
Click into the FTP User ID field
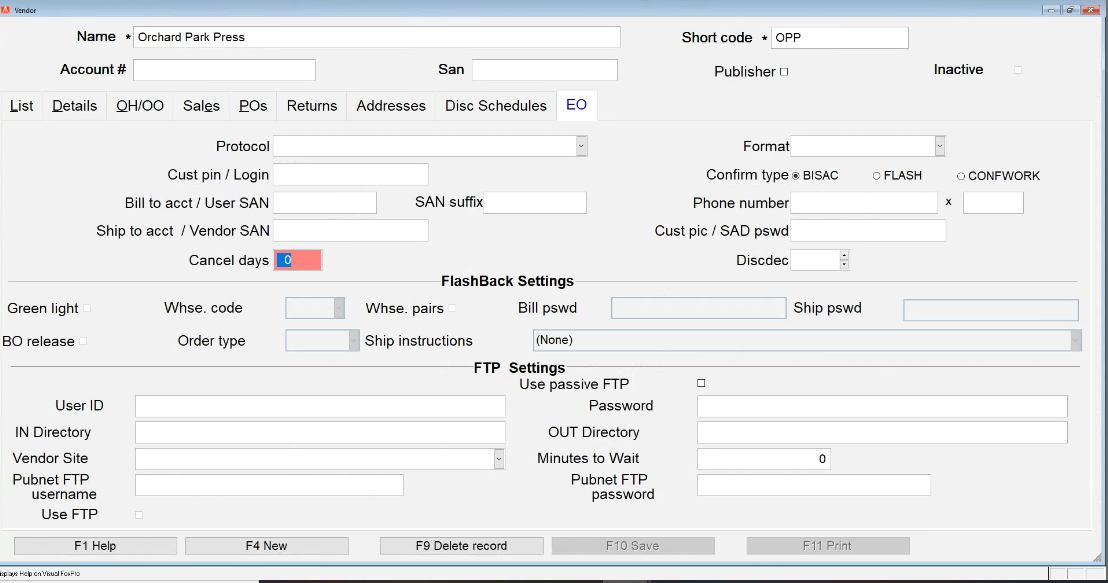[x=320, y=406]
